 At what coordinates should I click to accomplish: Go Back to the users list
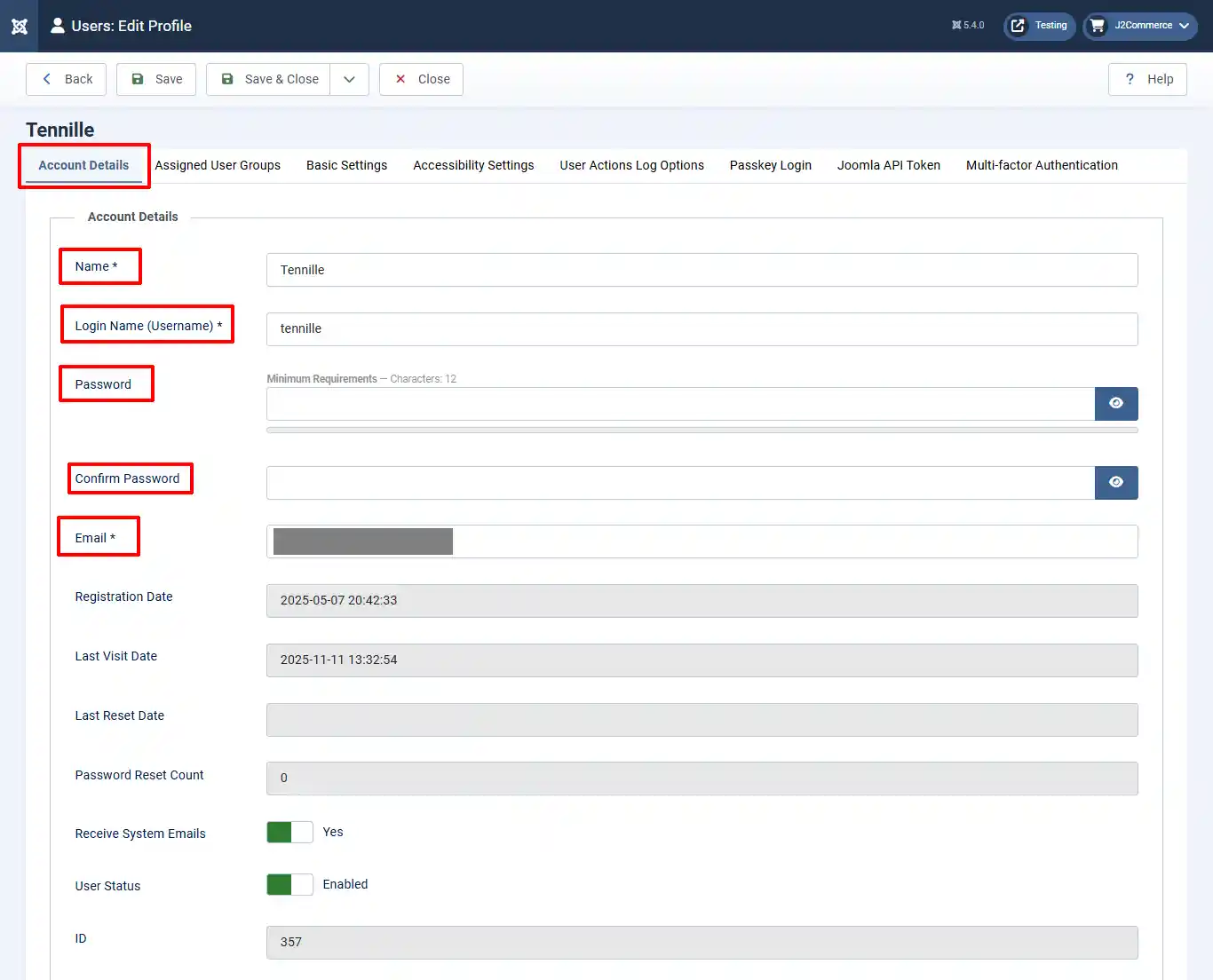(x=67, y=79)
